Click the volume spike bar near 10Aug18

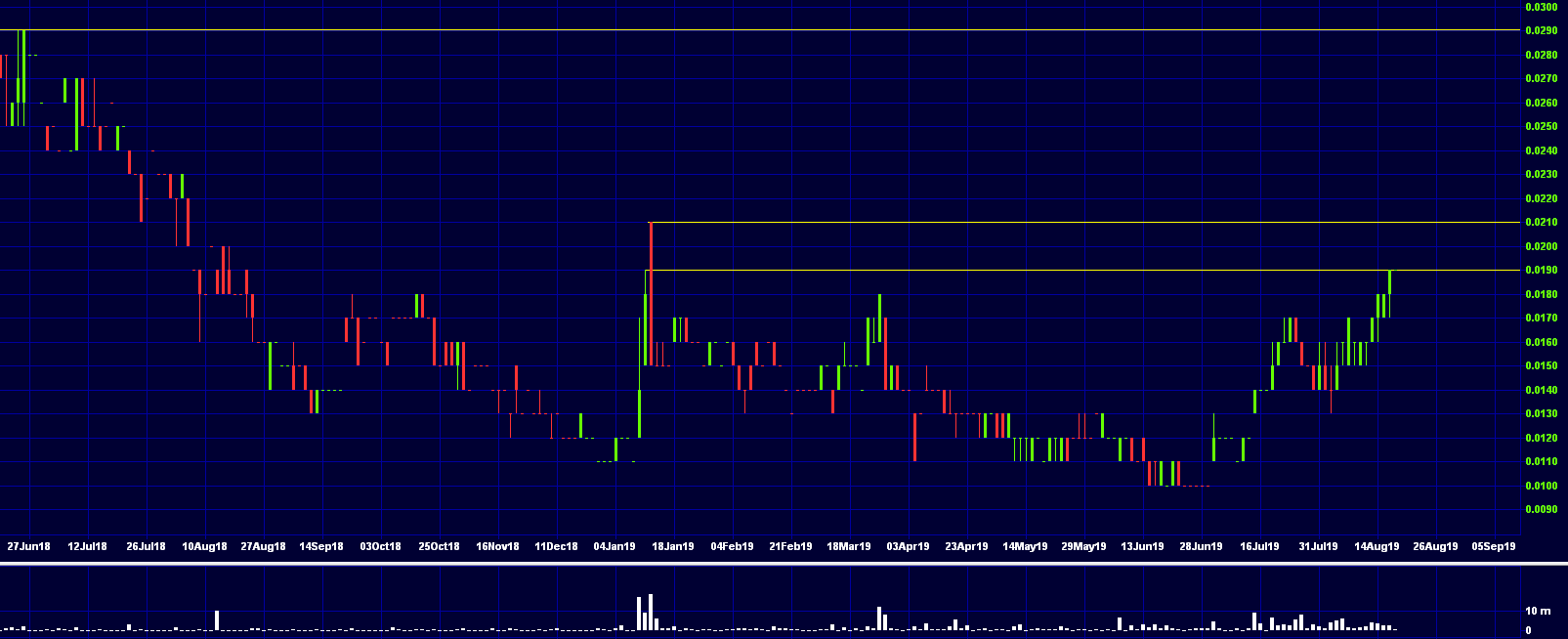[217, 620]
